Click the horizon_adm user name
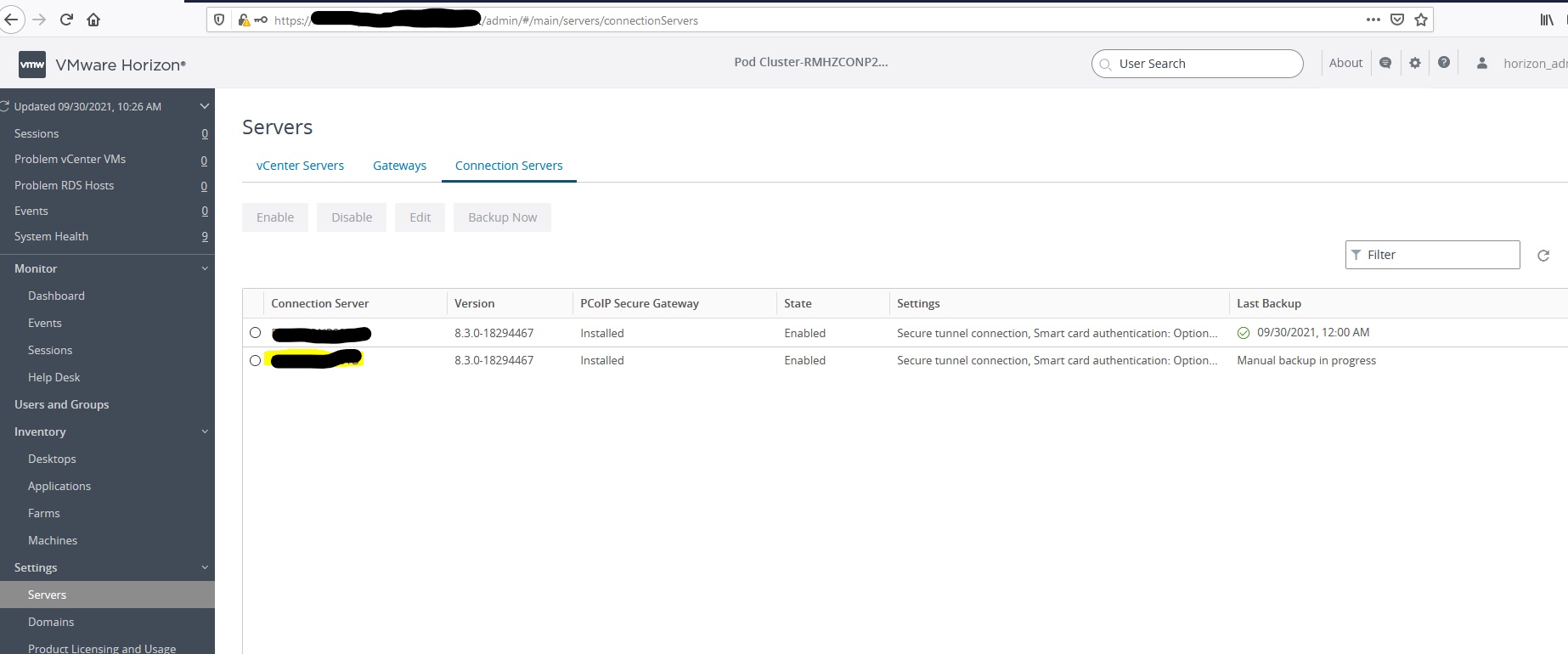The height and width of the screenshot is (654, 1568). coord(1535,63)
